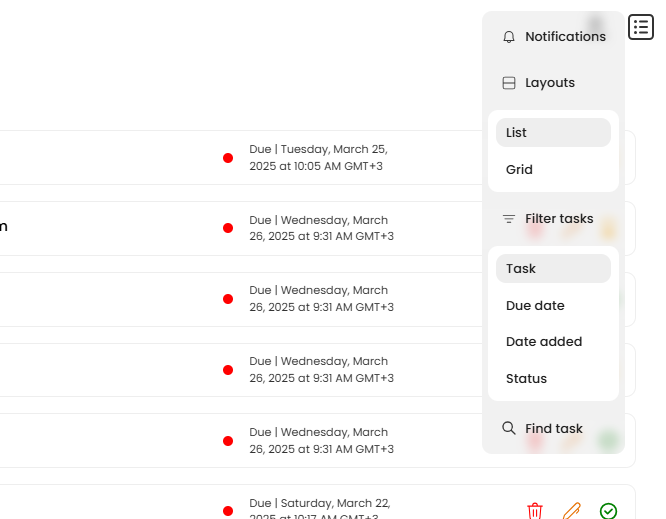Click the Notifications bell icon
The width and height of the screenshot is (666, 519).
click(x=509, y=37)
